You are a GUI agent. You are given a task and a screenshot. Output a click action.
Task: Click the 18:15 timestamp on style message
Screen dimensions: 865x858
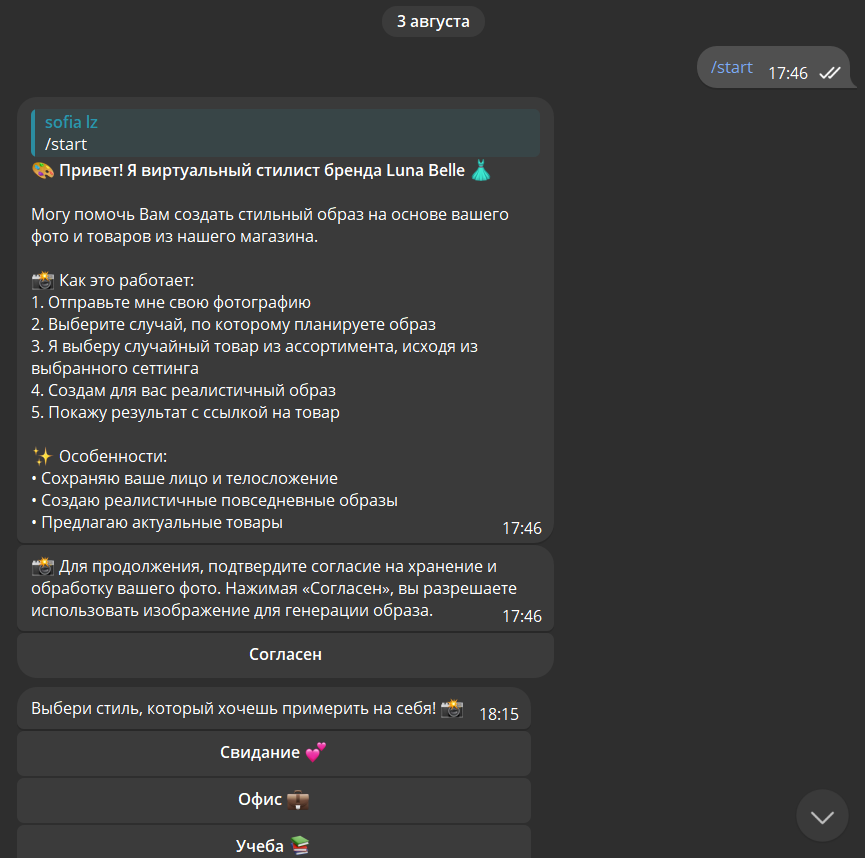pos(499,714)
